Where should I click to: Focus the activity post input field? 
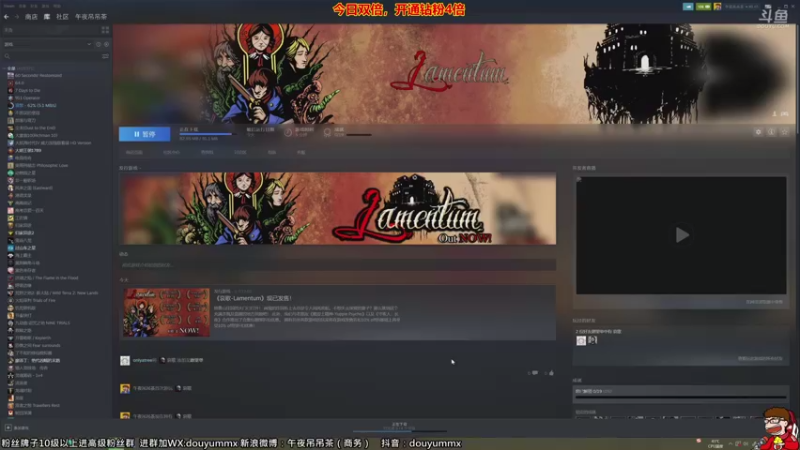coord(338,265)
